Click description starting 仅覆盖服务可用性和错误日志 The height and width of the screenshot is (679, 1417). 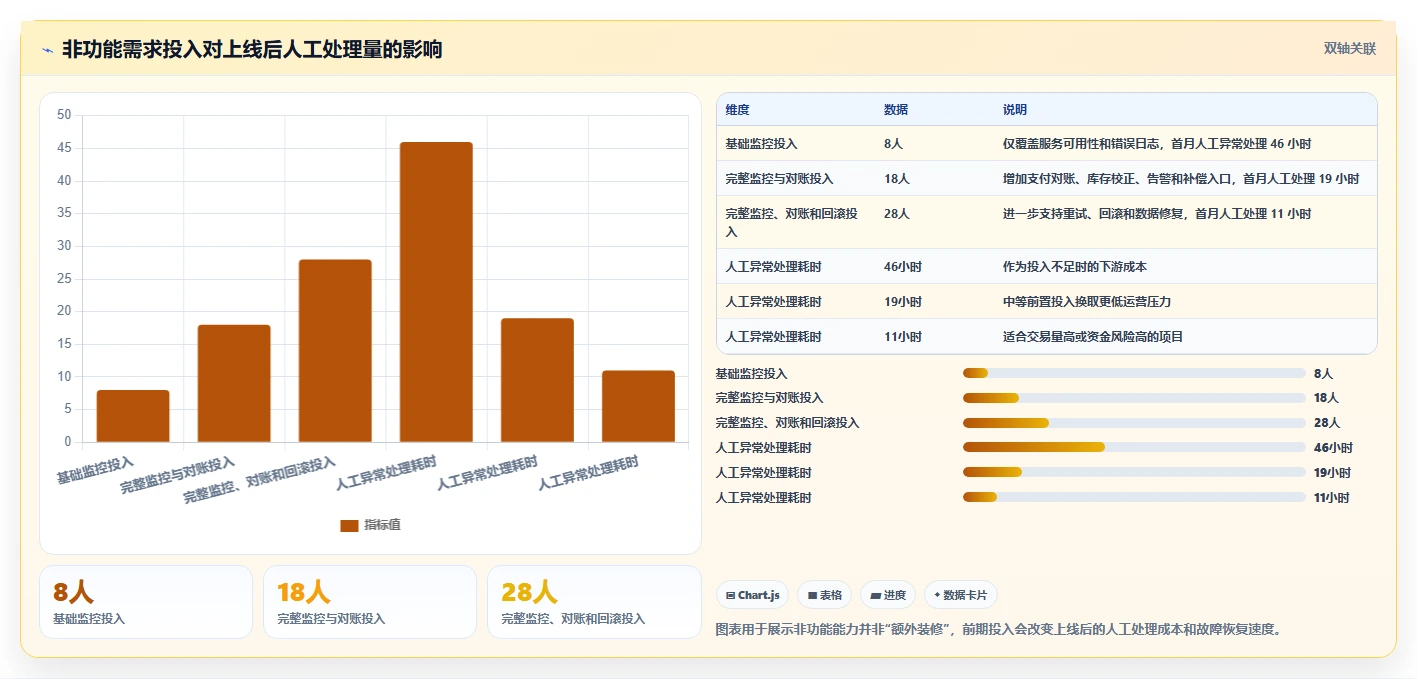pos(1157,144)
